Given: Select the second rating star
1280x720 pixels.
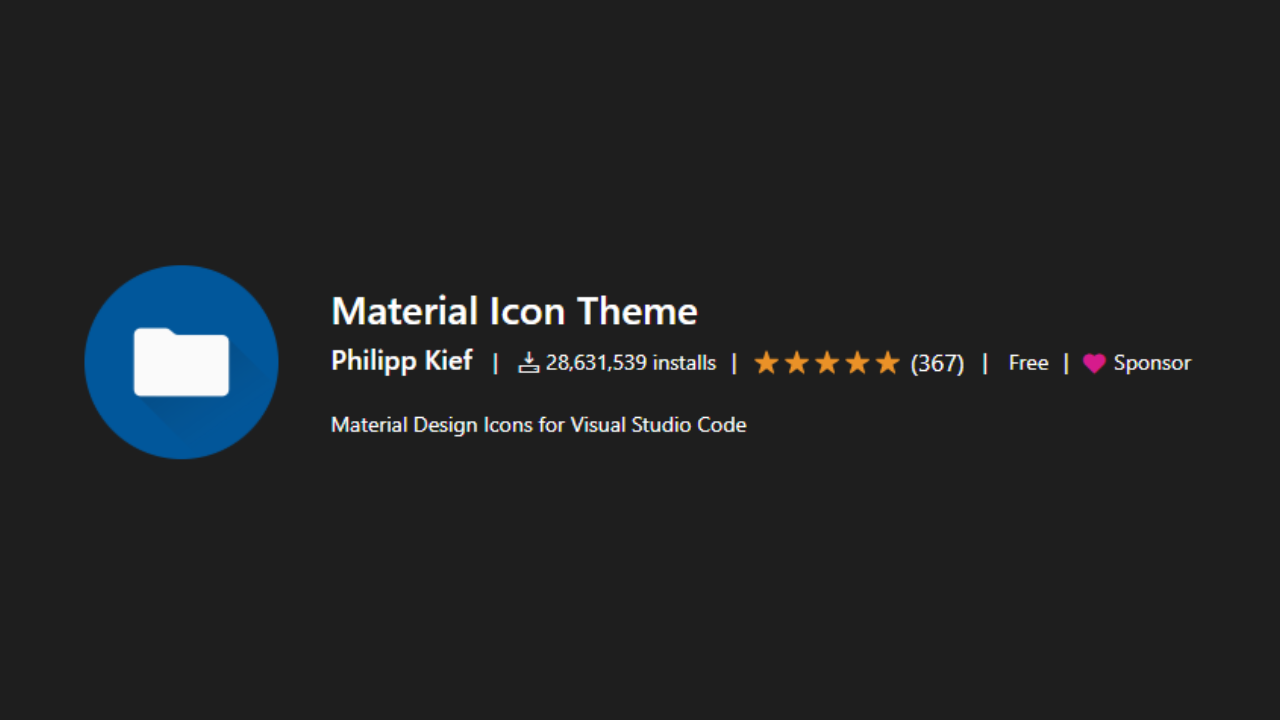Looking at the screenshot, I should click(797, 363).
